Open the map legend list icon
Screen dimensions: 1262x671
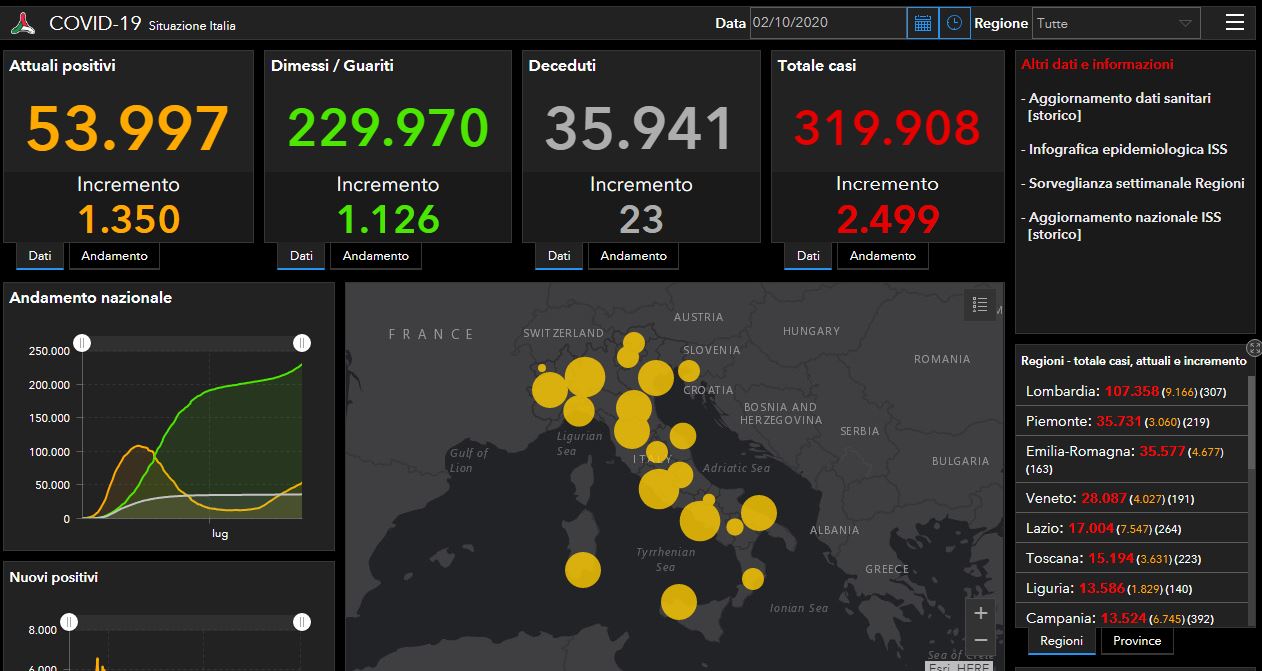(x=980, y=305)
